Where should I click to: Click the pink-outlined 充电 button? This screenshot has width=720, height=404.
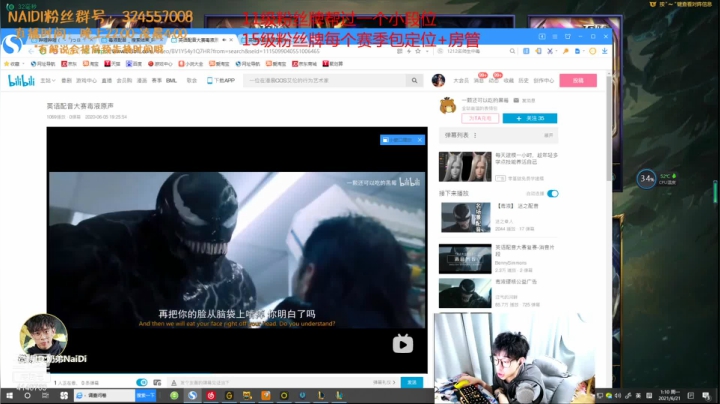tap(480, 118)
